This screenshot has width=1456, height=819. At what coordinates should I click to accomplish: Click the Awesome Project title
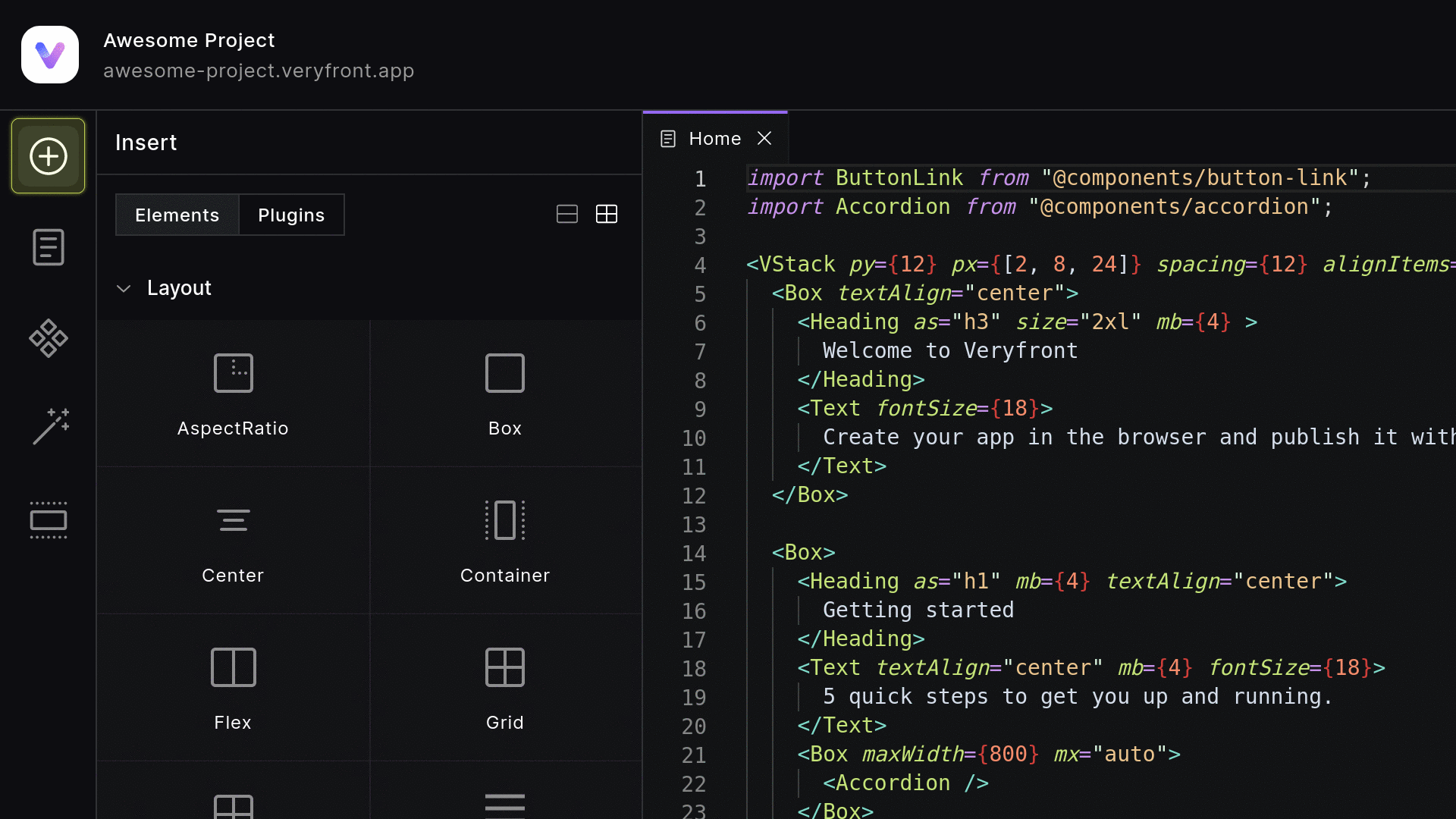(189, 40)
